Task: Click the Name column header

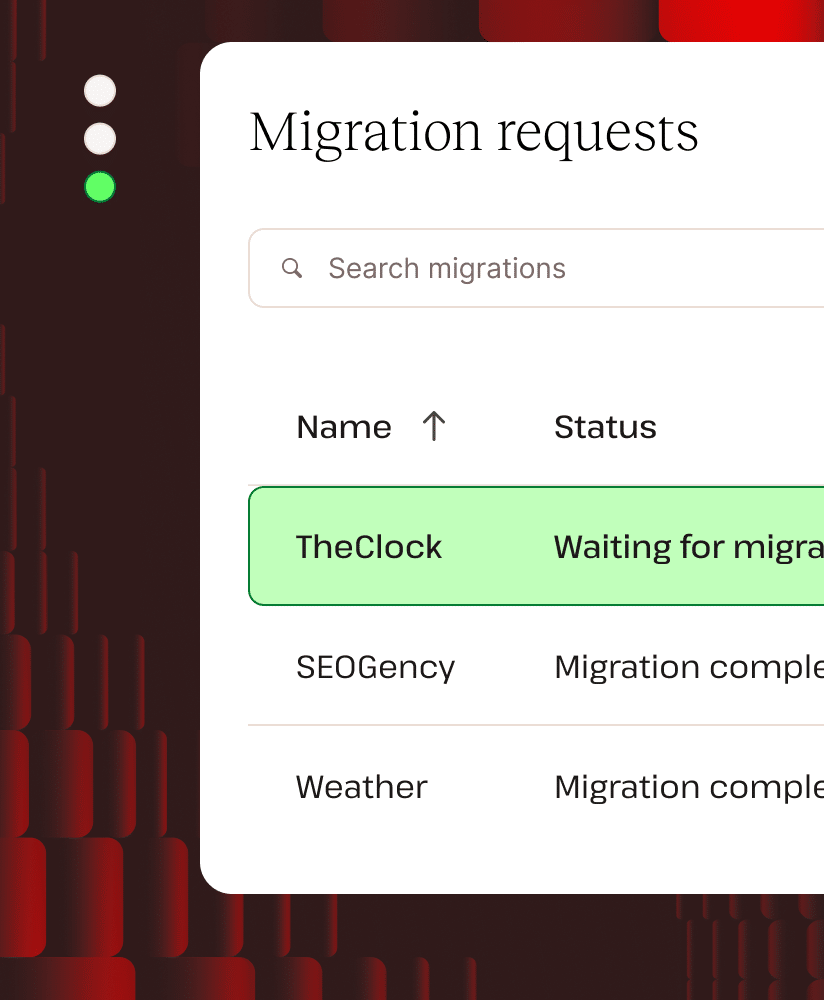Action: pyautogui.click(x=343, y=426)
